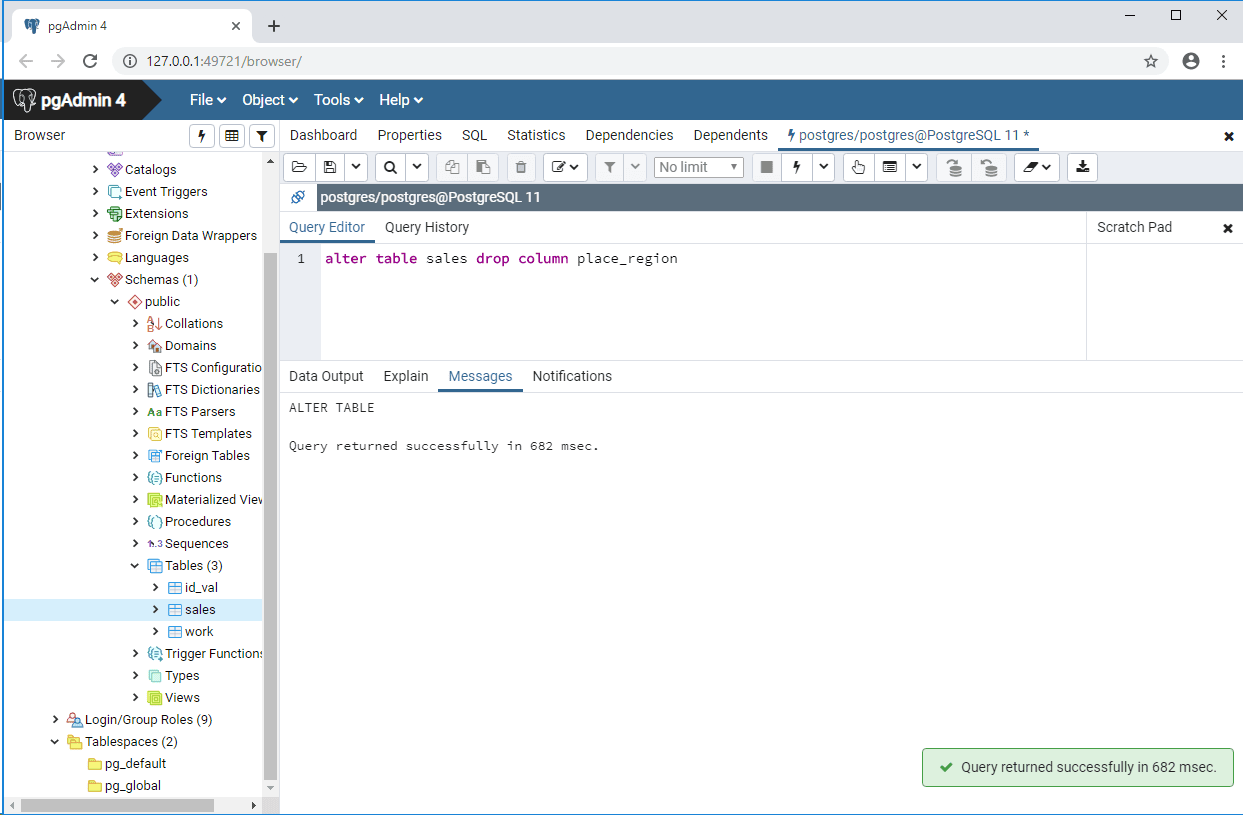
Task: Click the Delete trash icon
Action: (521, 167)
